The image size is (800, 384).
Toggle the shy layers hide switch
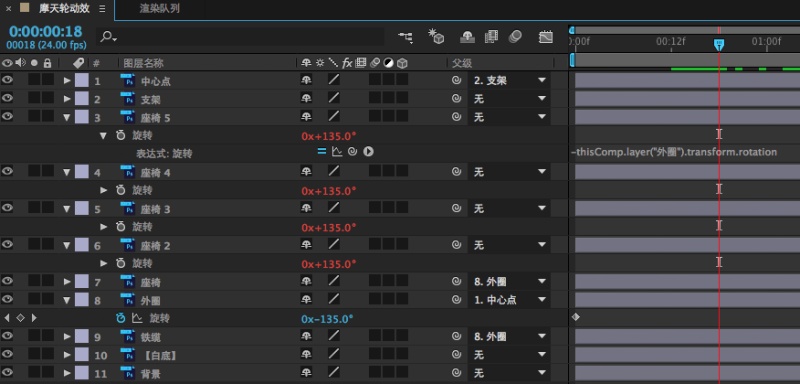pos(467,37)
